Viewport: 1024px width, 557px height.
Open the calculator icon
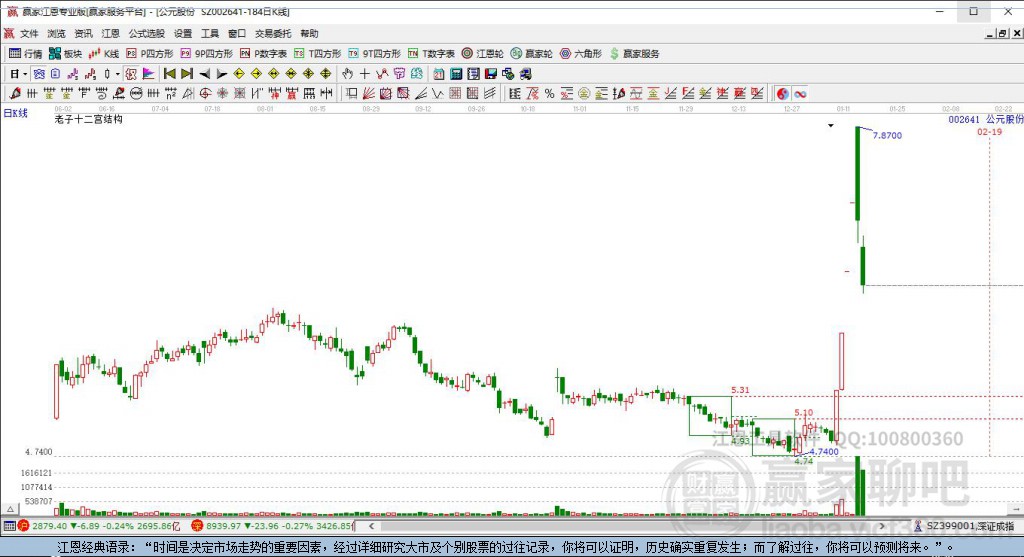tap(456, 74)
